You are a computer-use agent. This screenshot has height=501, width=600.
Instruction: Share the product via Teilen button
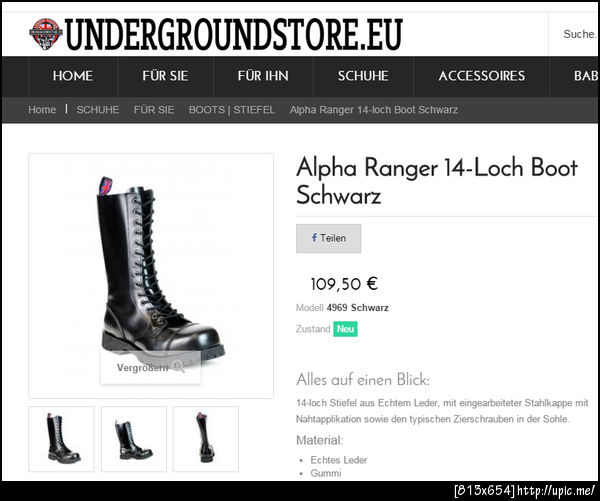click(x=328, y=238)
